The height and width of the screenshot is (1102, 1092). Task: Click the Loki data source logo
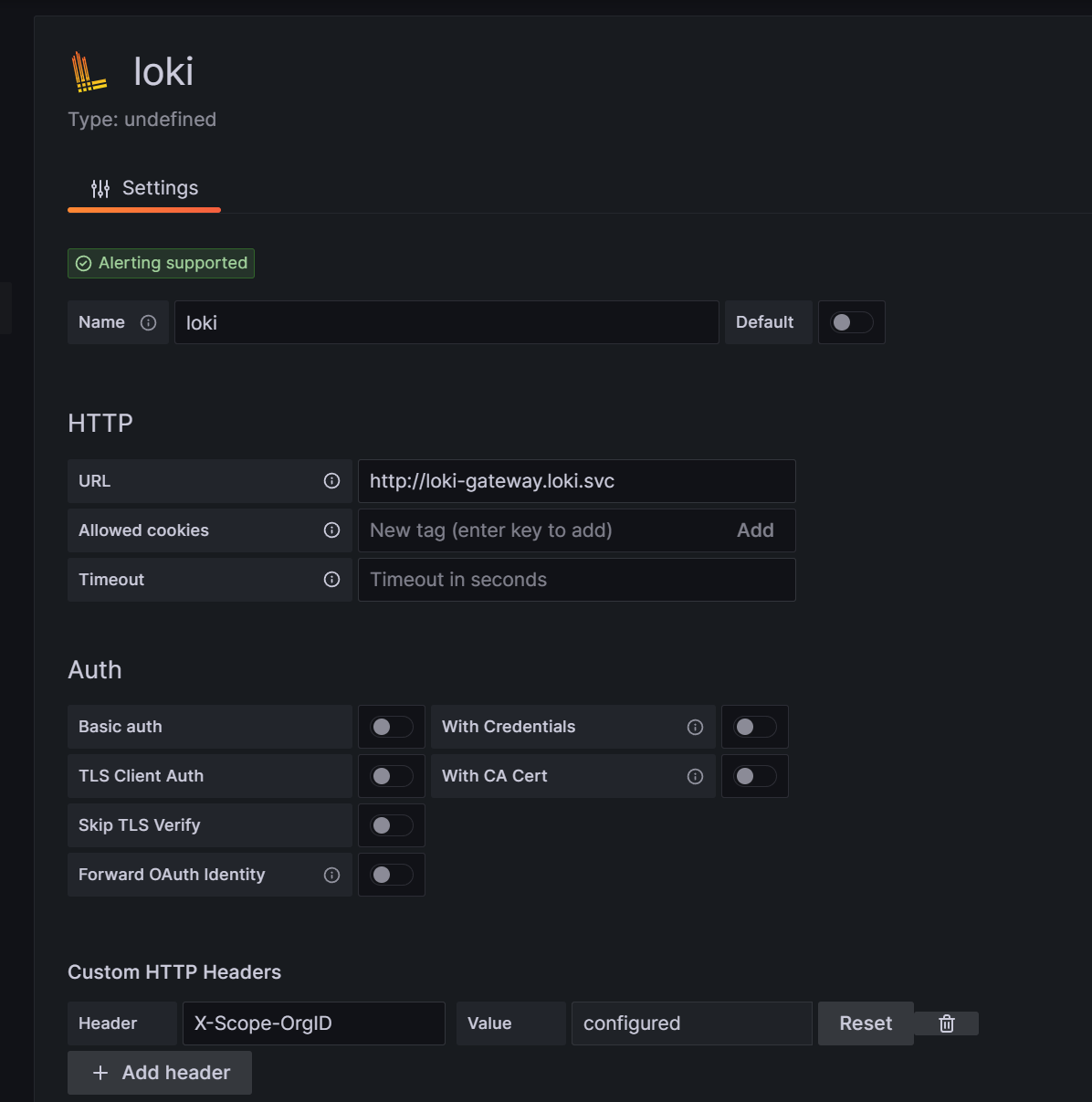click(89, 72)
